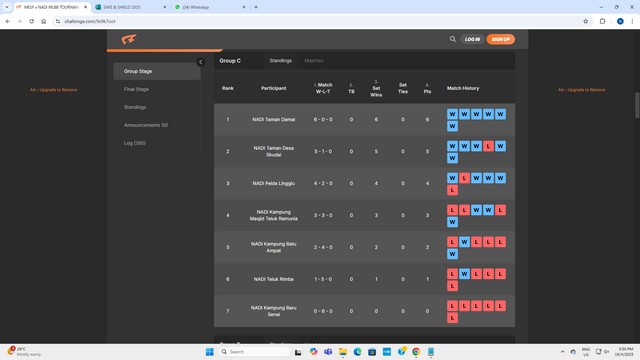Click the address bar URL field
The height and width of the screenshot is (360, 640).
click(x=318, y=21)
